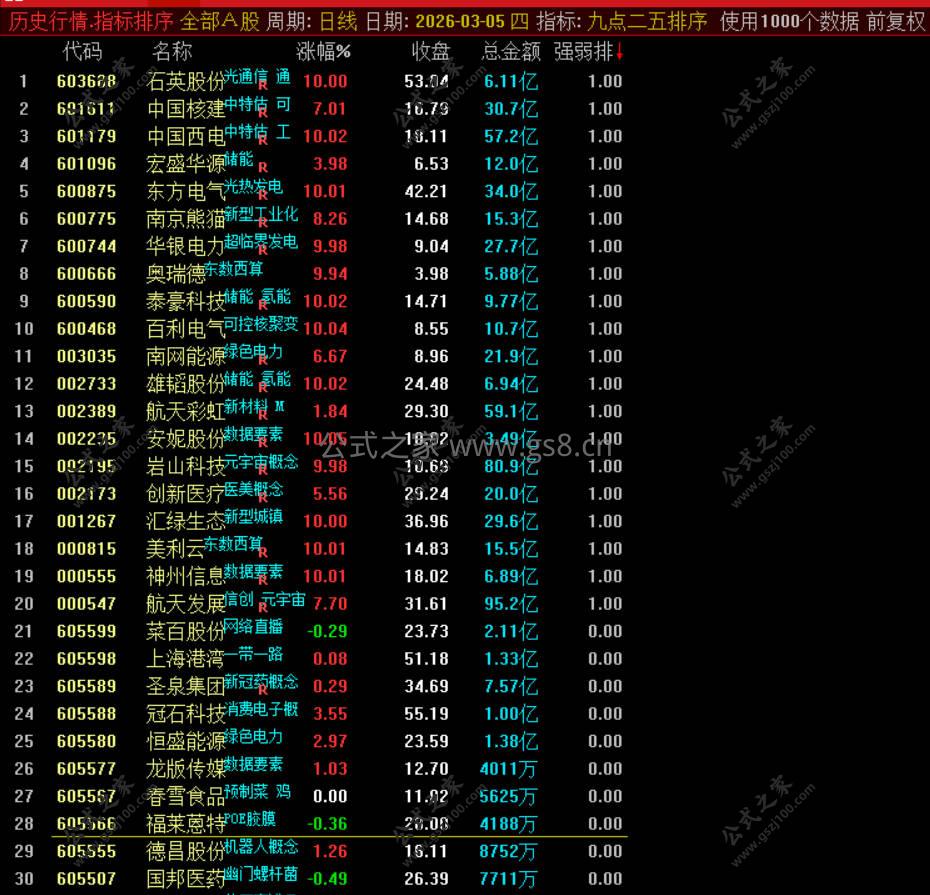This screenshot has width=930, height=895.
Task: Click the 4011万 amount for 龙版传媒
Action: (508, 769)
